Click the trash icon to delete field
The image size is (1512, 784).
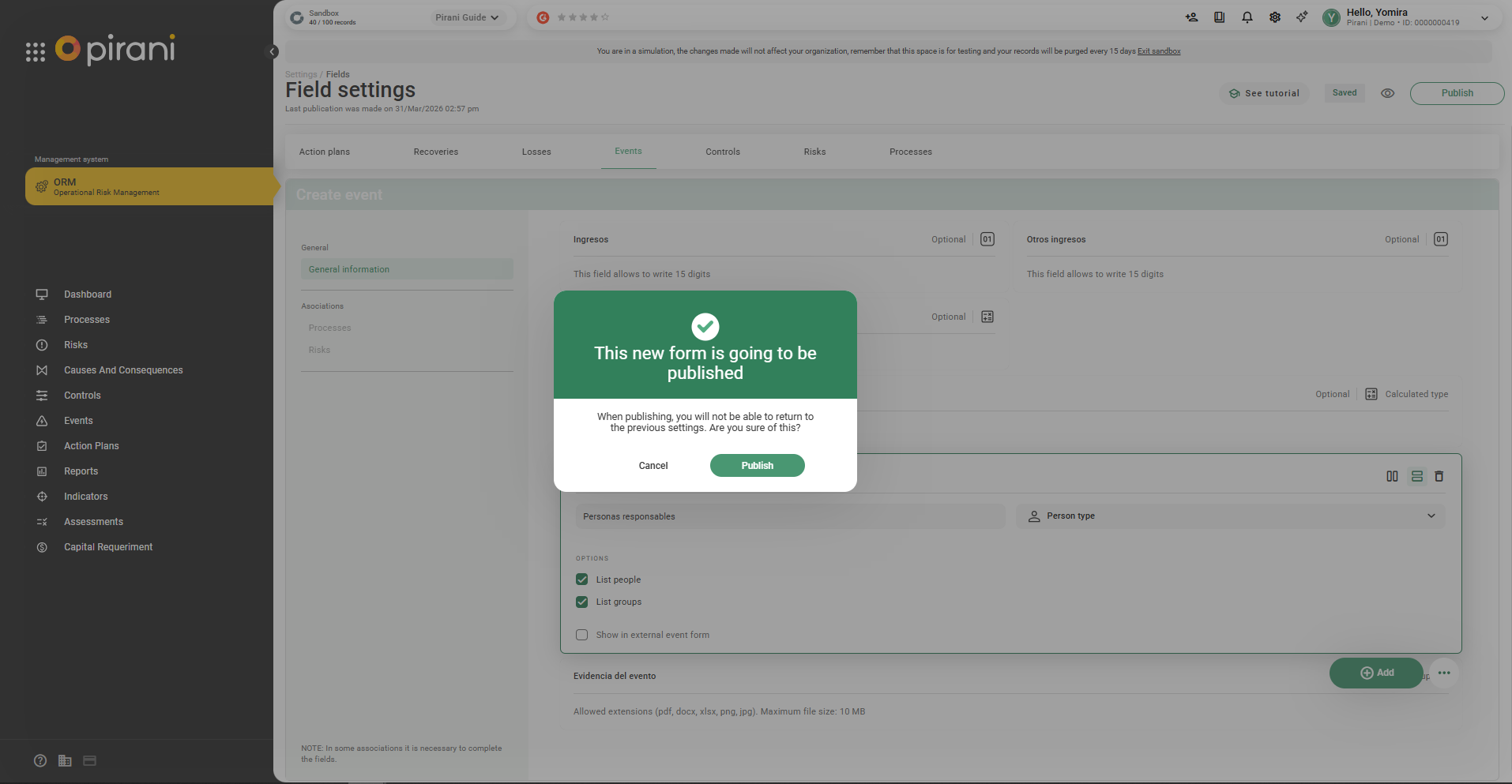[x=1439, y=476]
